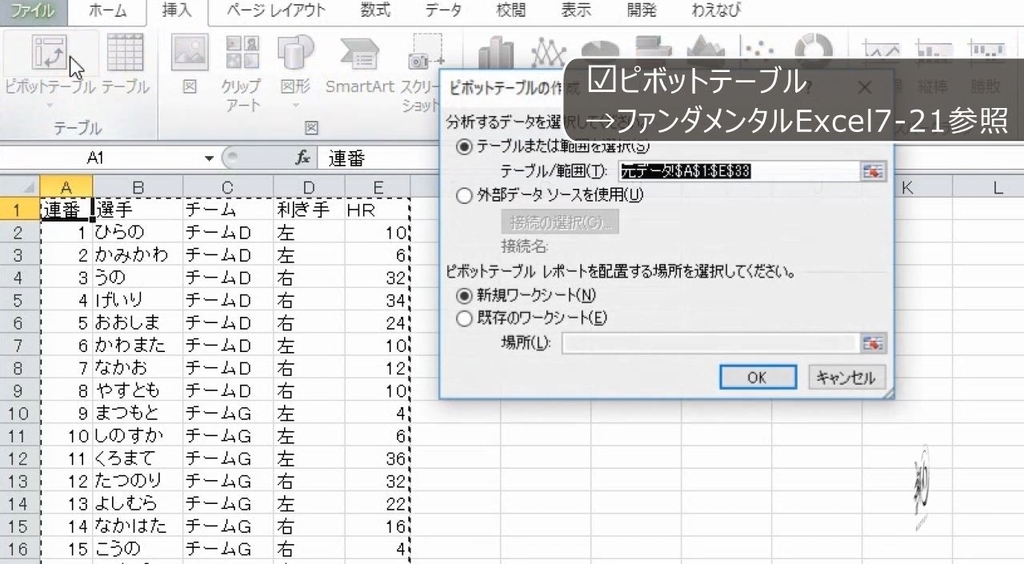Image resolution: width=1024 pixels, height=564 pixels.
Task: Click cell containing よしむら
Action: point(138,503)
